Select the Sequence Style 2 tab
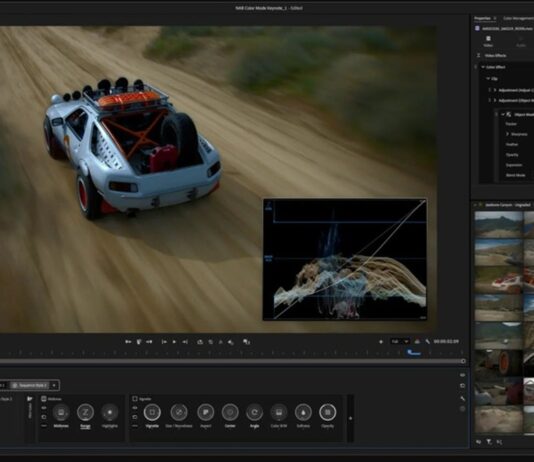 [x=30, y=385]
